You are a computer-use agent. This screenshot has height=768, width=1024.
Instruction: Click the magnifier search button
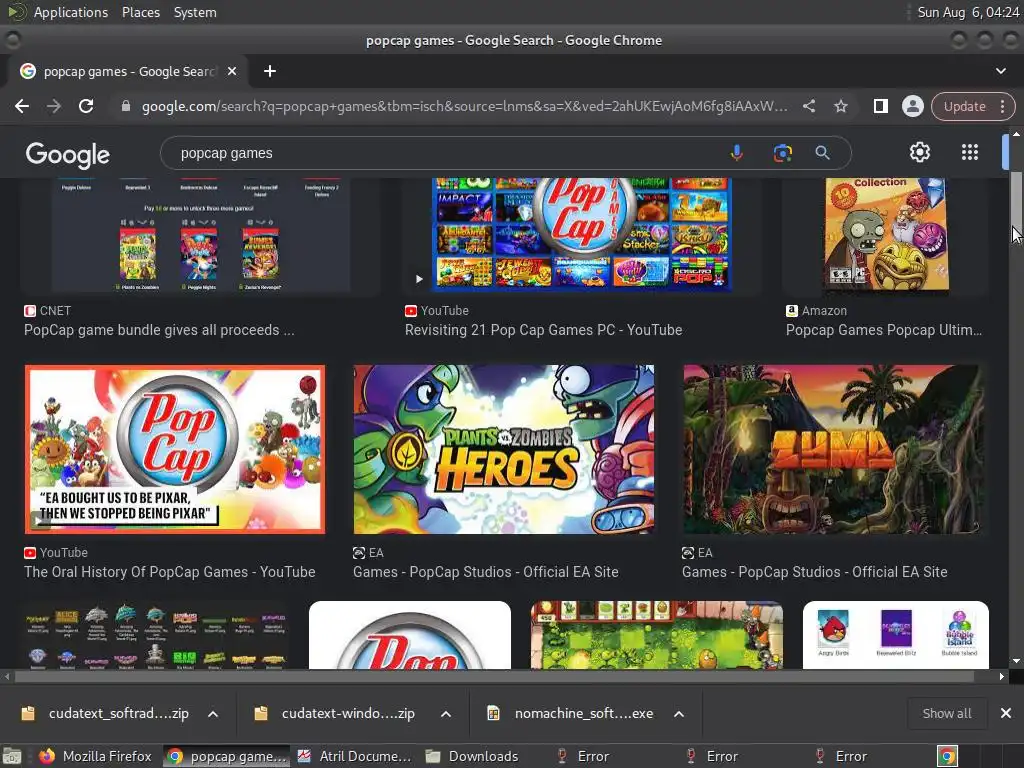pyautogui.click(x=822, y=153)
